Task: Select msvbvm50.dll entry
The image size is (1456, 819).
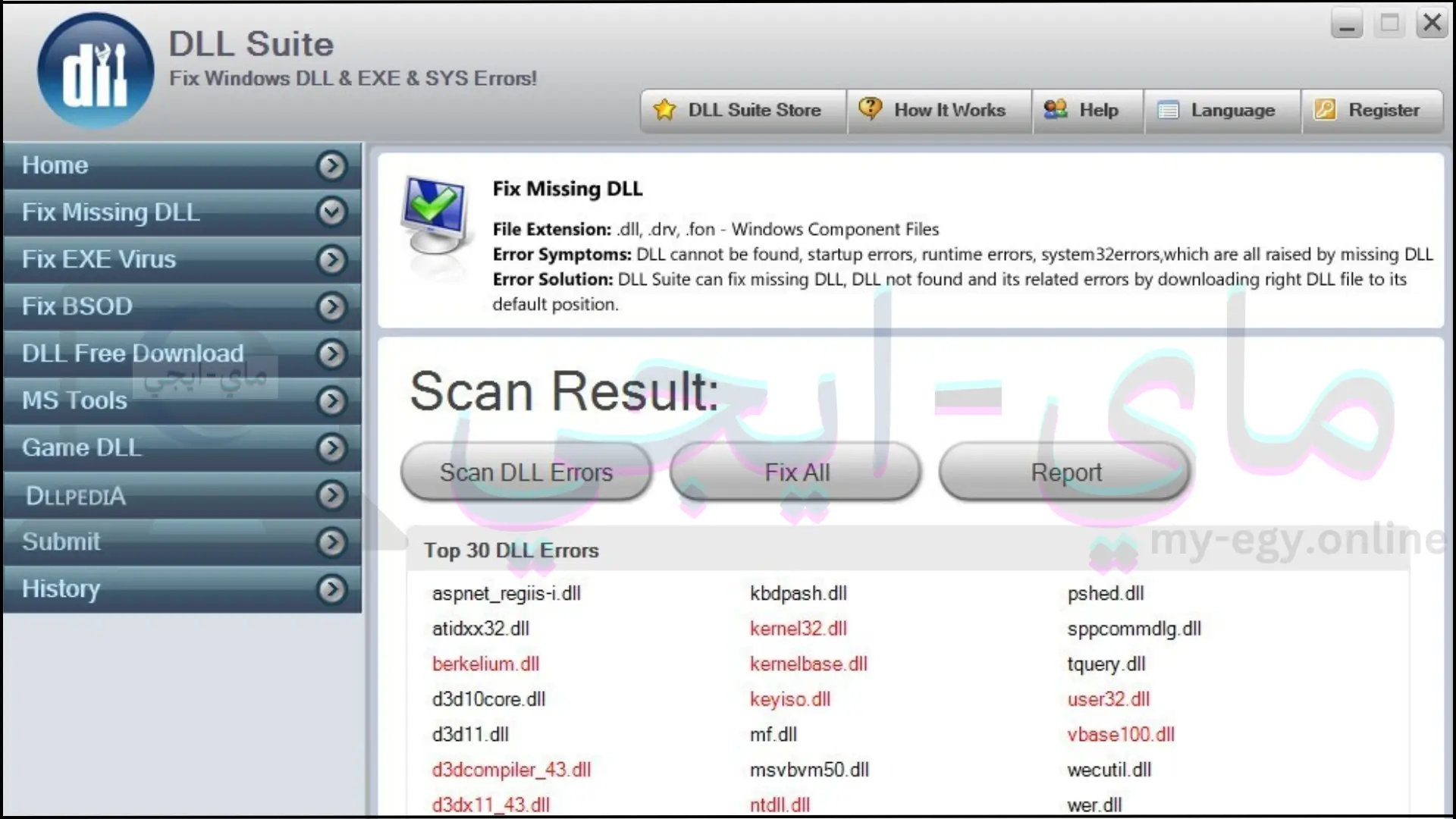Action: click(x=809, y=770)
